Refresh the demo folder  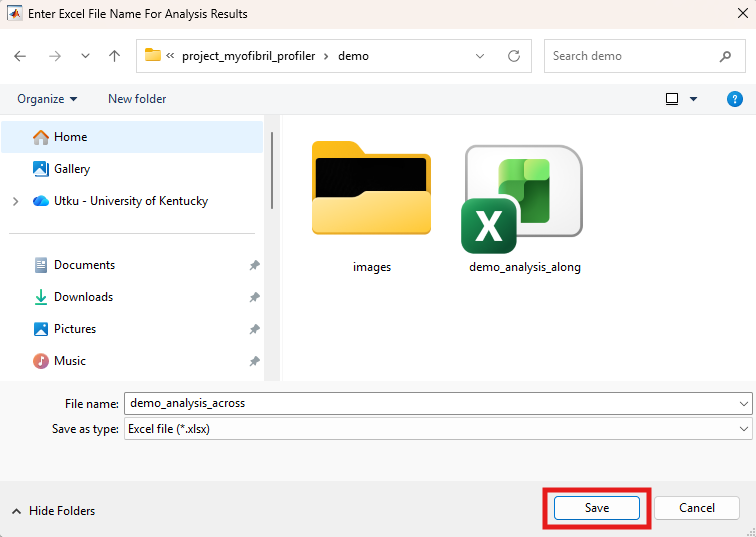pyautogui.click(x=514, y=56)
